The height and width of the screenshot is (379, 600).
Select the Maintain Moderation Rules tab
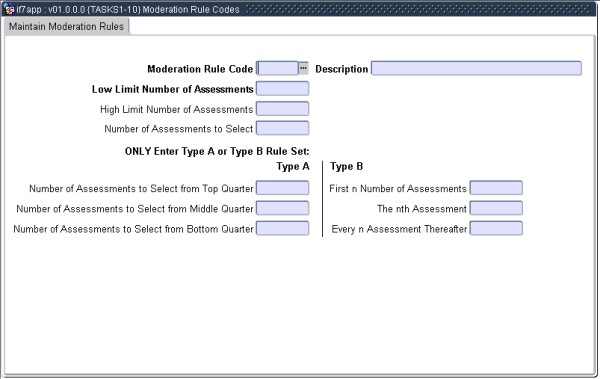[x=67, y=26]
